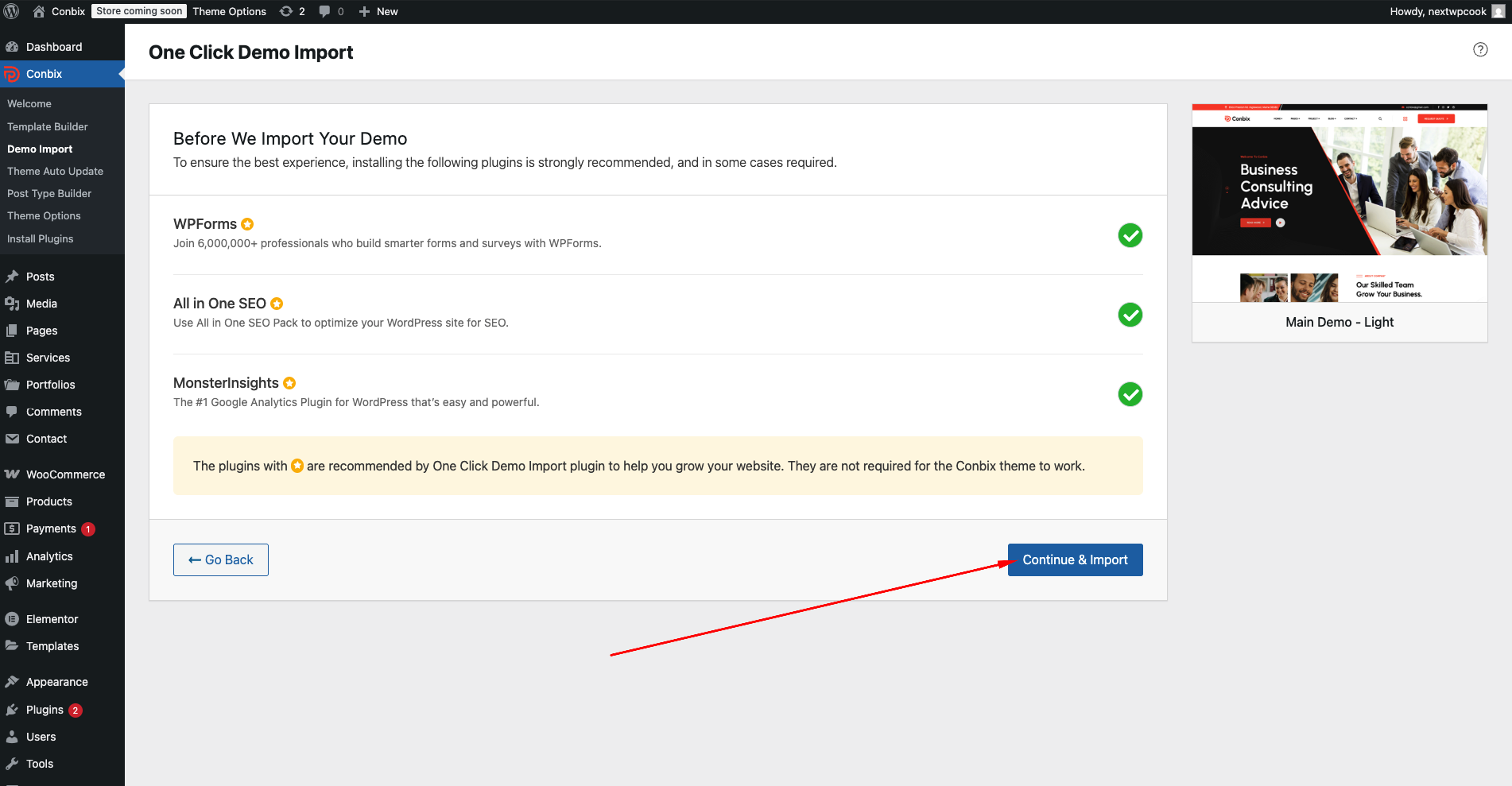Click the Payments notification badge
This screenshot has width=1512, height=786.
pos(88,529)
